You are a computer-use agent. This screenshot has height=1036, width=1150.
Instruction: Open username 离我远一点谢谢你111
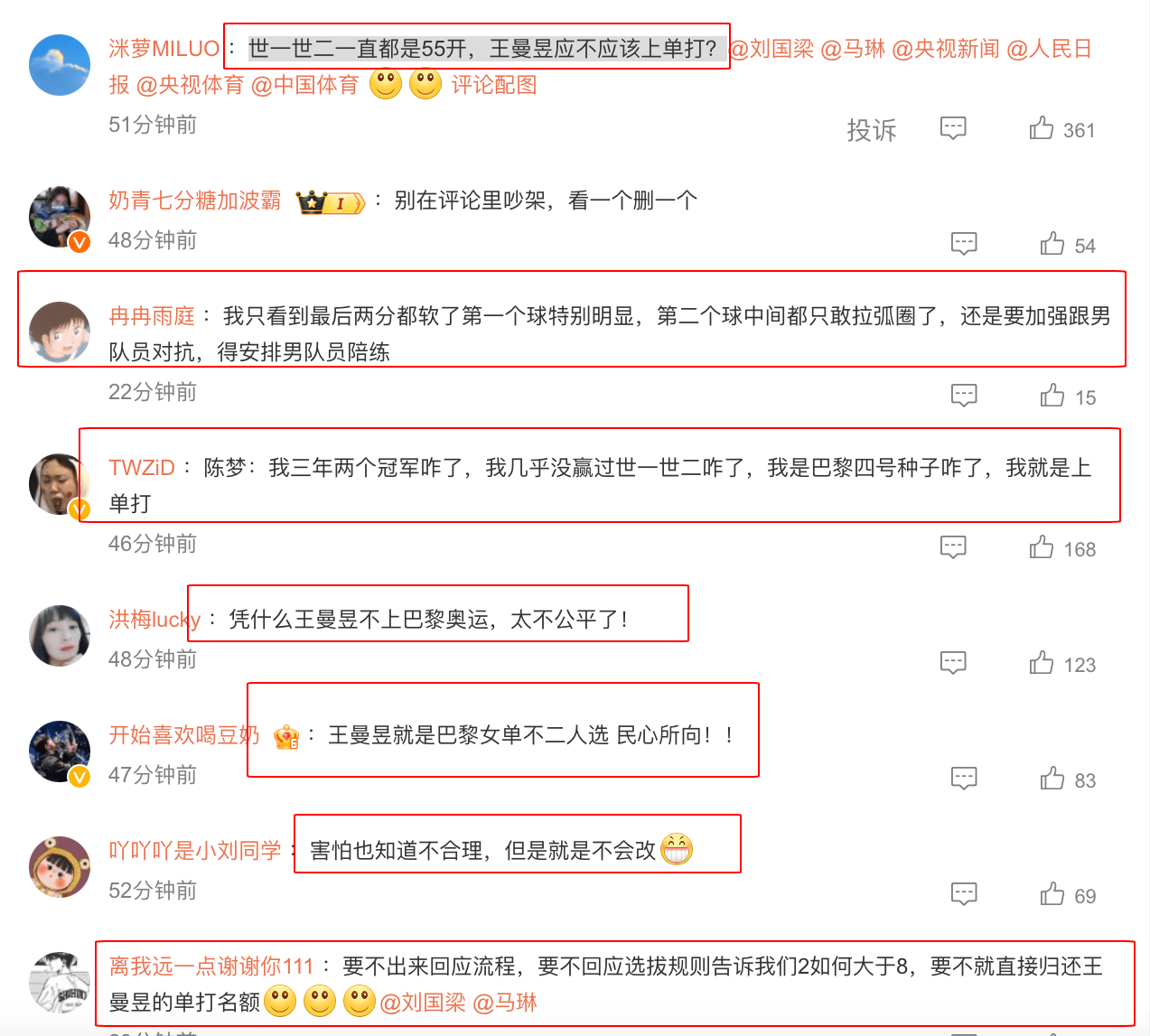(210, 966)
